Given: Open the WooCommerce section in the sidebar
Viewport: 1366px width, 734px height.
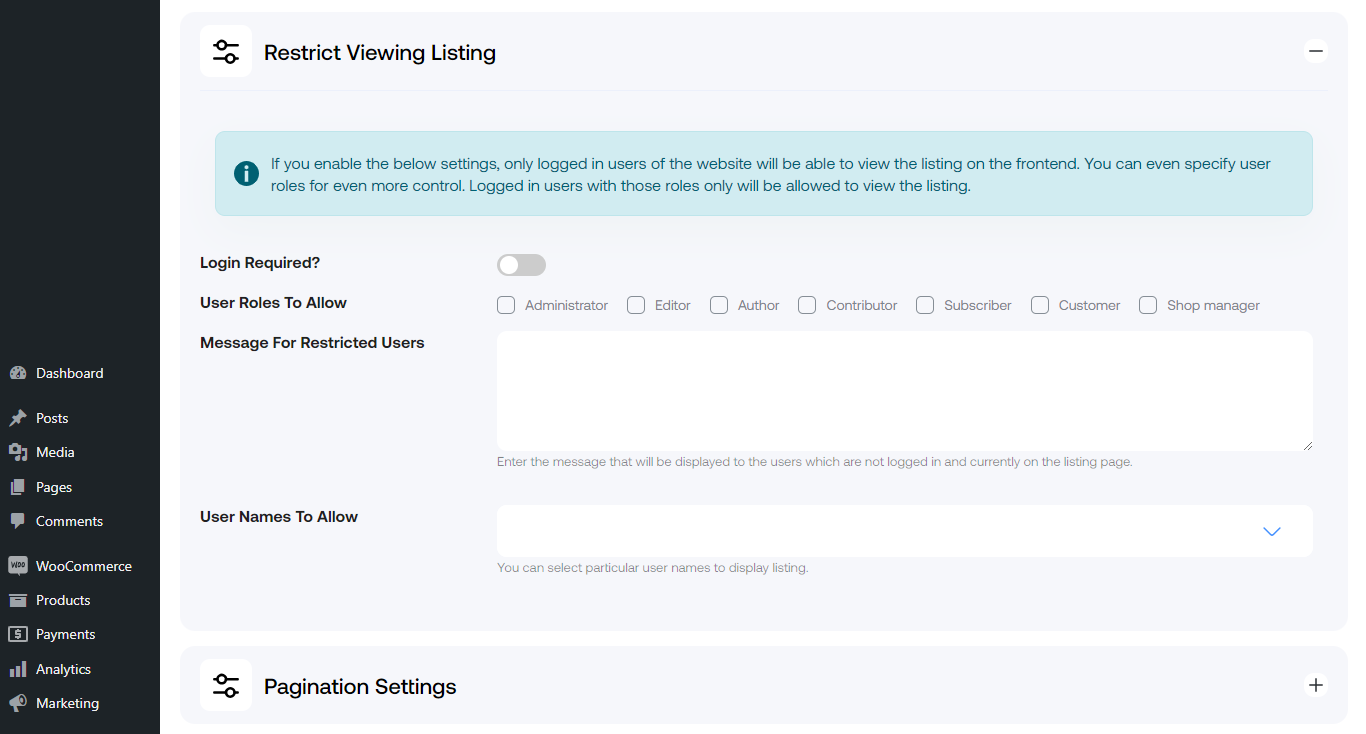Looking at the screenshot, I should [x=84, y=565].
